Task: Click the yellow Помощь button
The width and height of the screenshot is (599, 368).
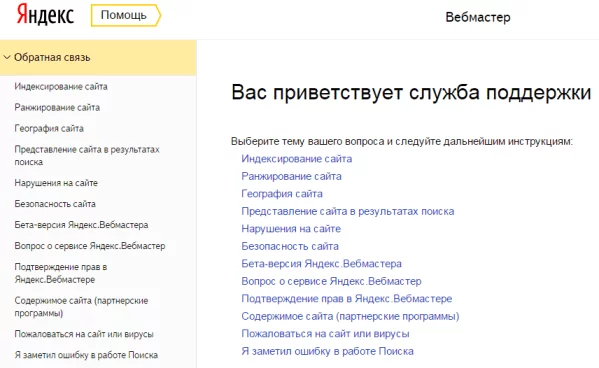Action: tap(126, 15)
